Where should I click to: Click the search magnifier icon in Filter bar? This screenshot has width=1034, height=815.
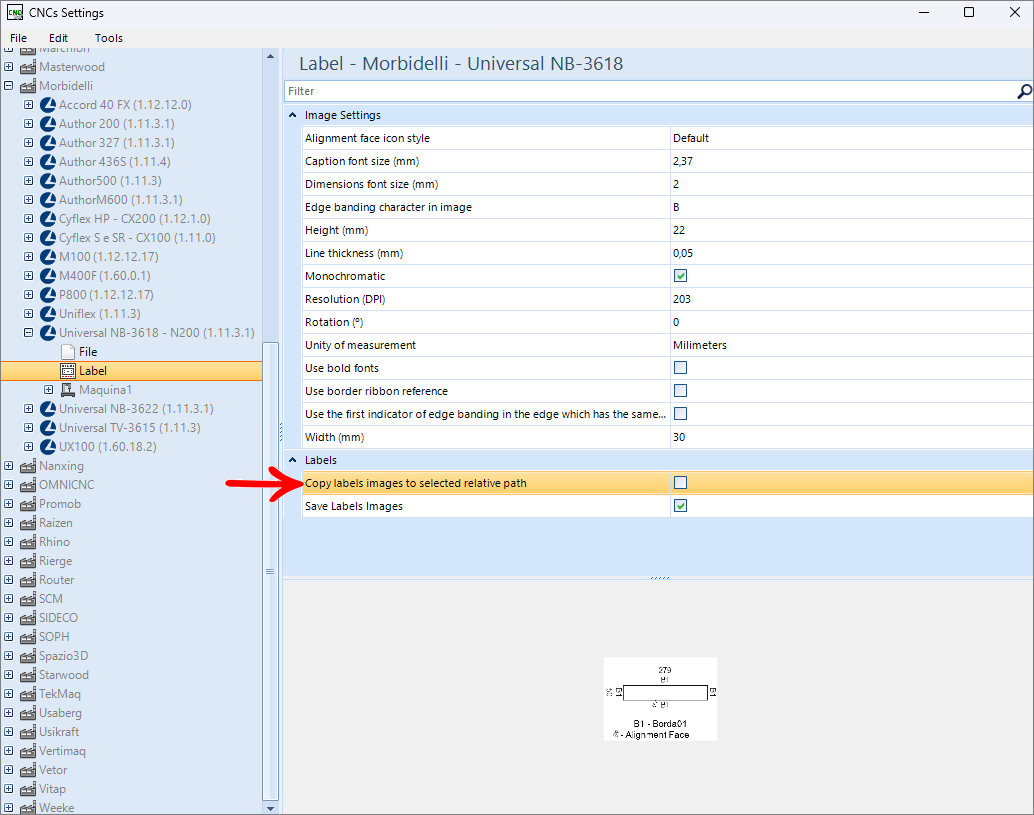(x=1023, y=91)
